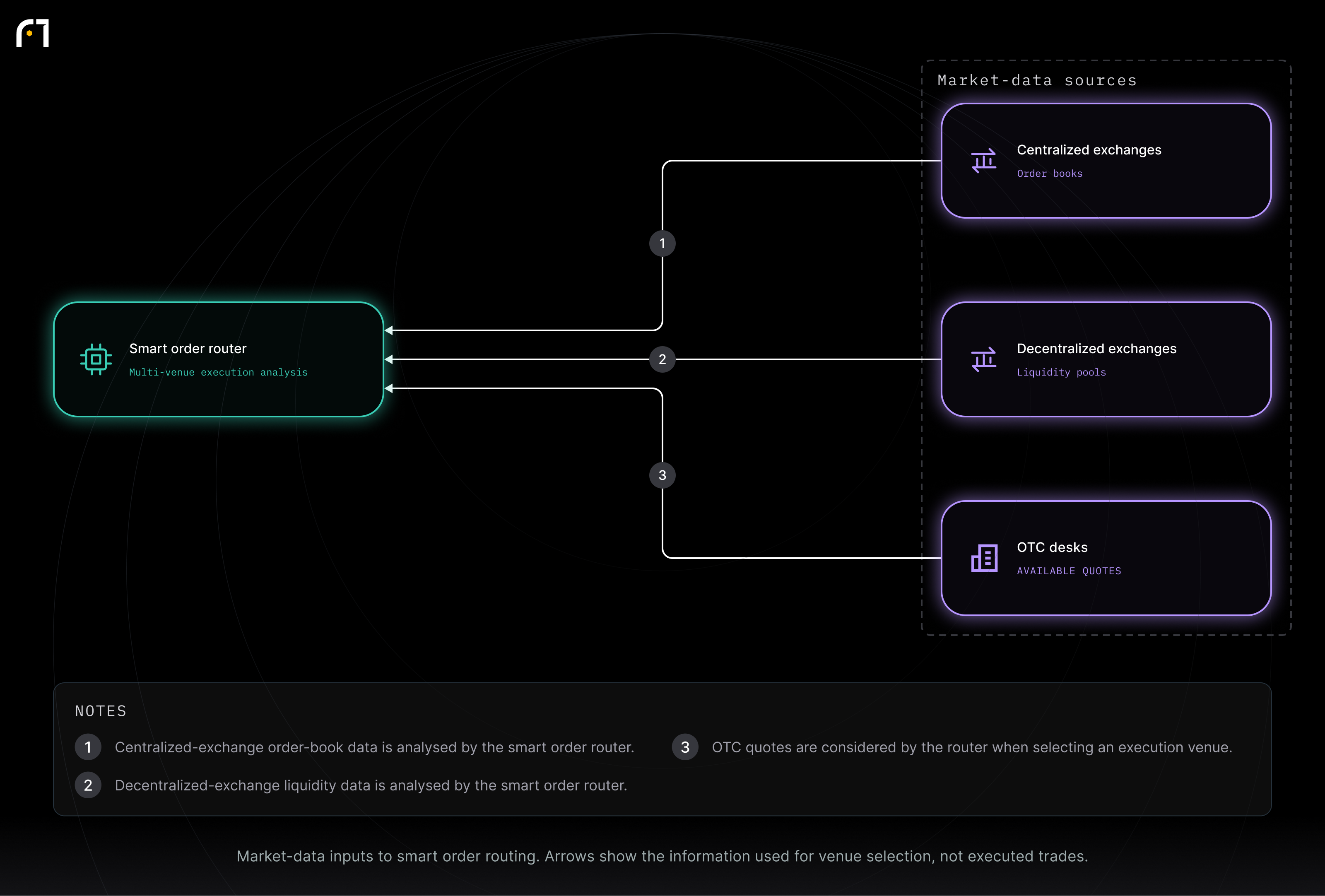
Task: Click the note about centralized-exchange order-book data
Action: coord(375,747)
